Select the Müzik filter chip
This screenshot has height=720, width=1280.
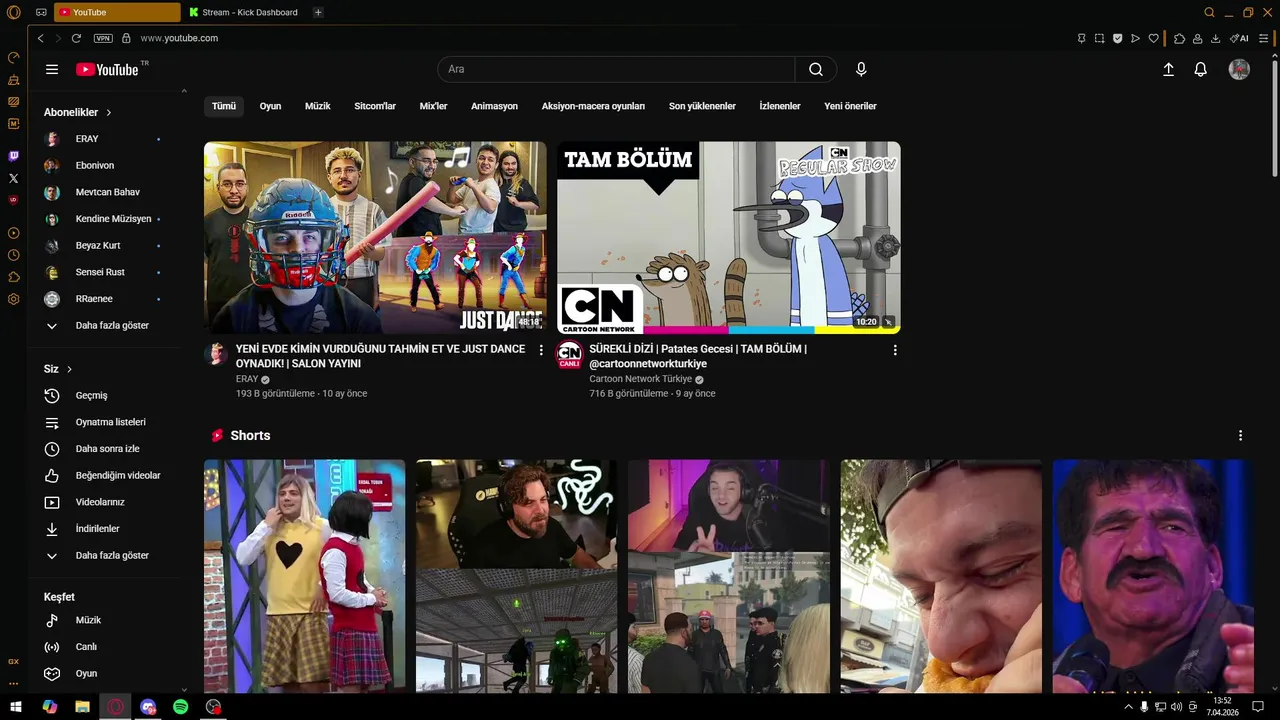point(317,106)
